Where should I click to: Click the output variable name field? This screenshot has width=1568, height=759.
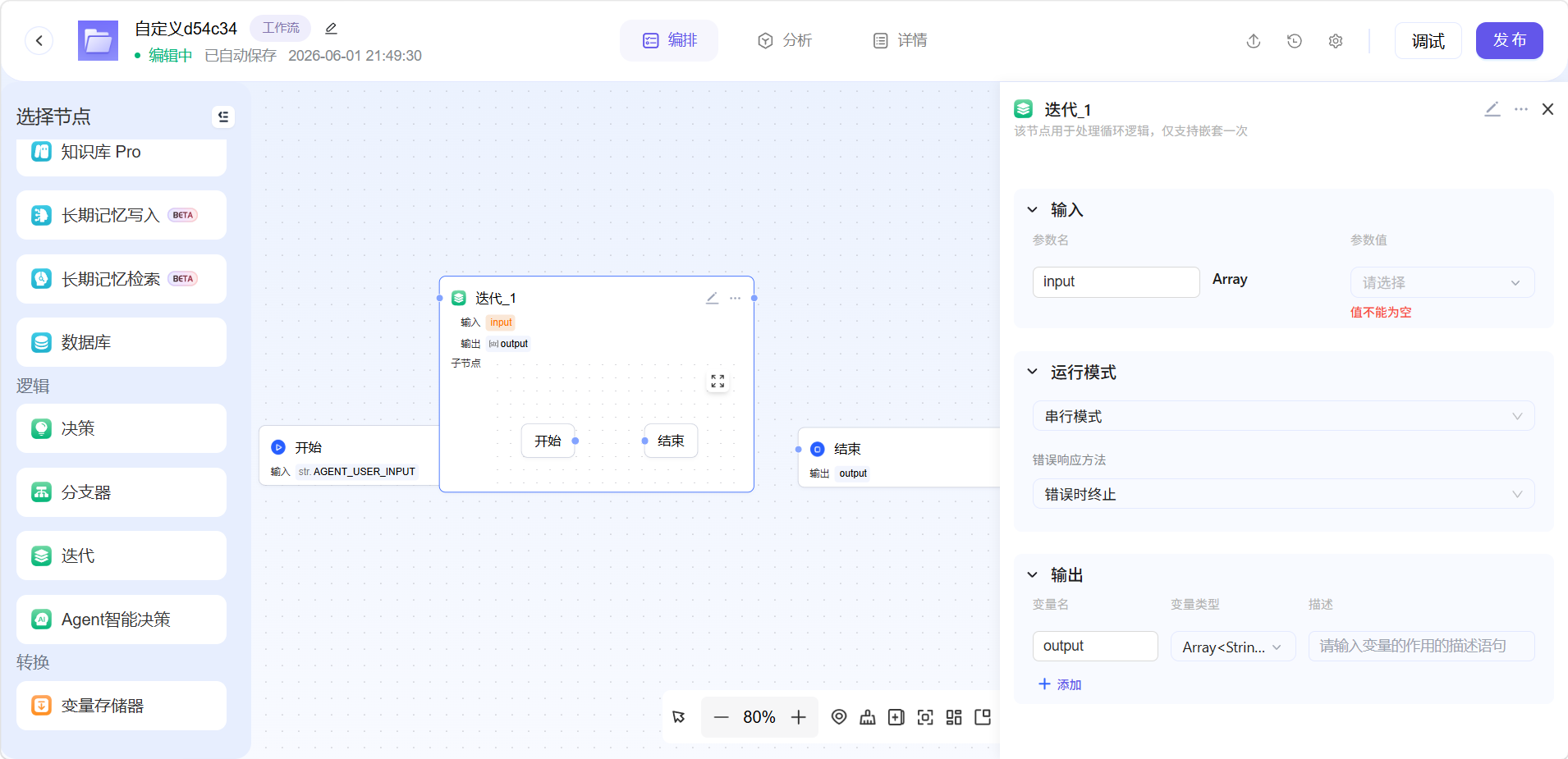(x=1096, y=646)
